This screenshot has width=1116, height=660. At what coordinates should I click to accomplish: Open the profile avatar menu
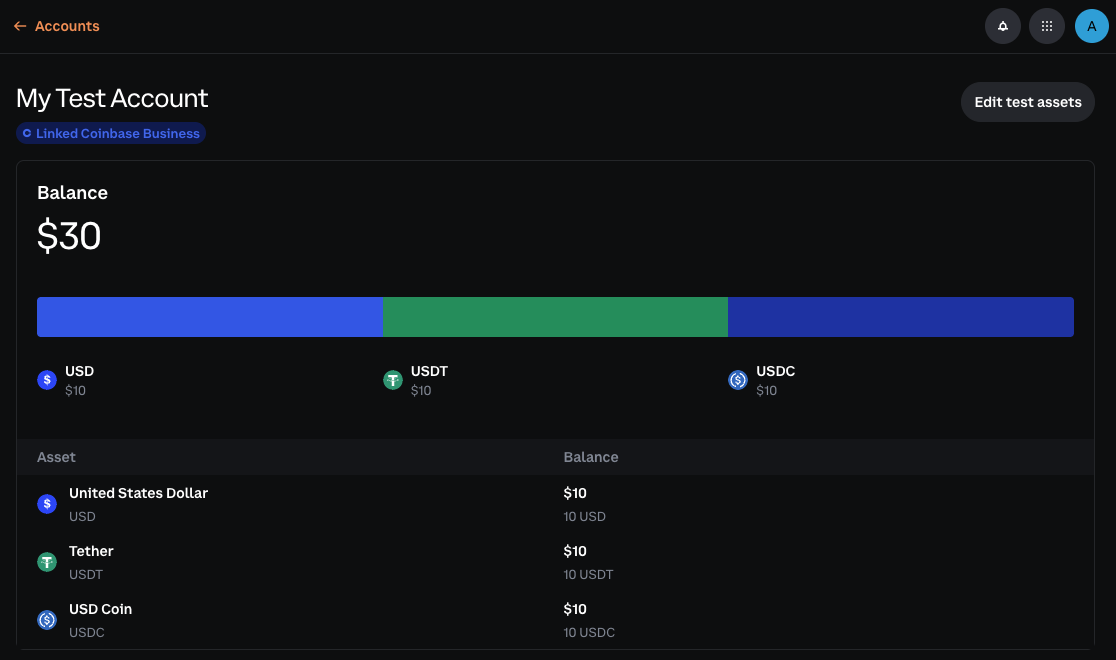[1092, 26]
